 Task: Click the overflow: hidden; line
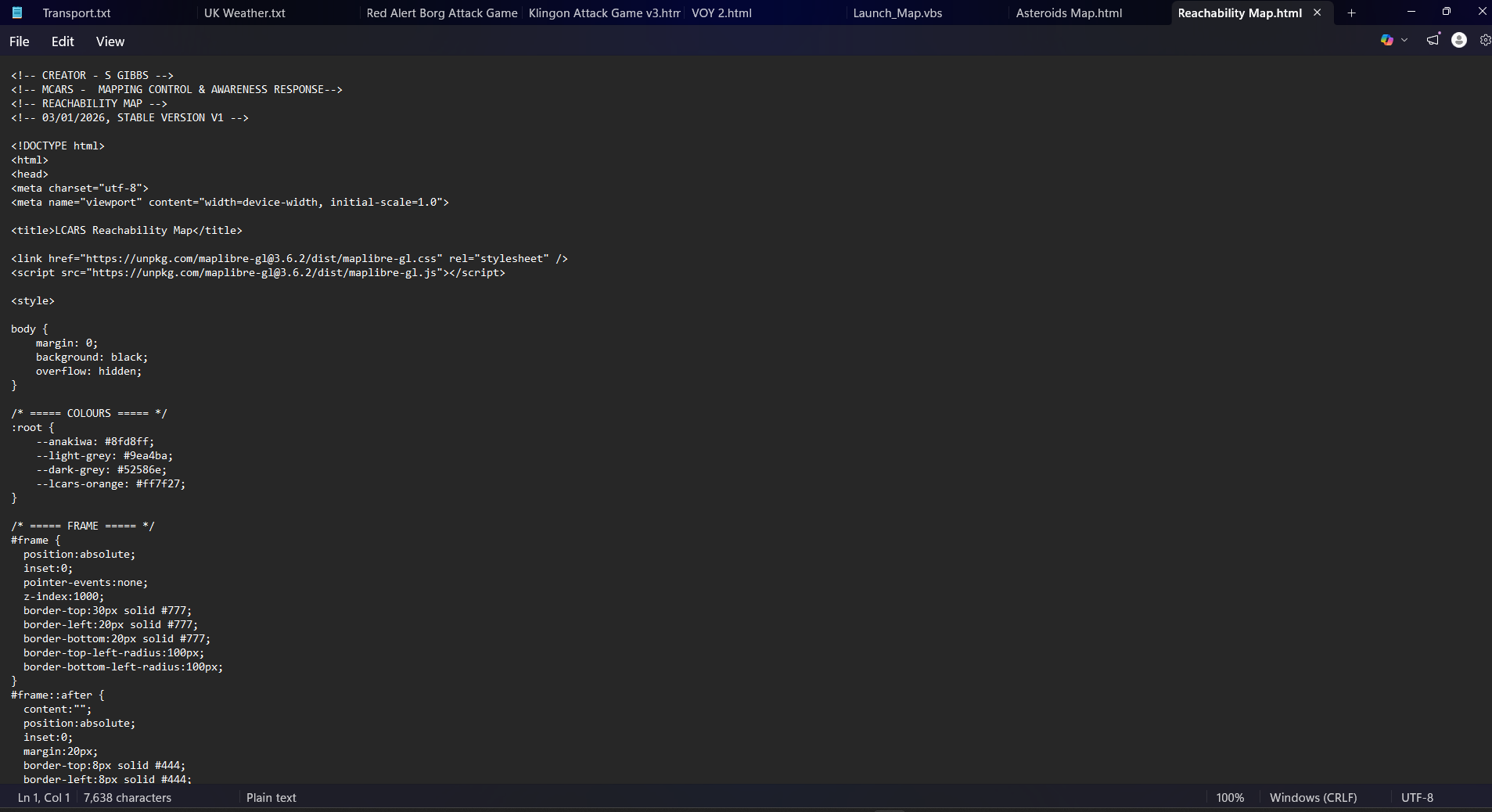[x=88, y=372]
